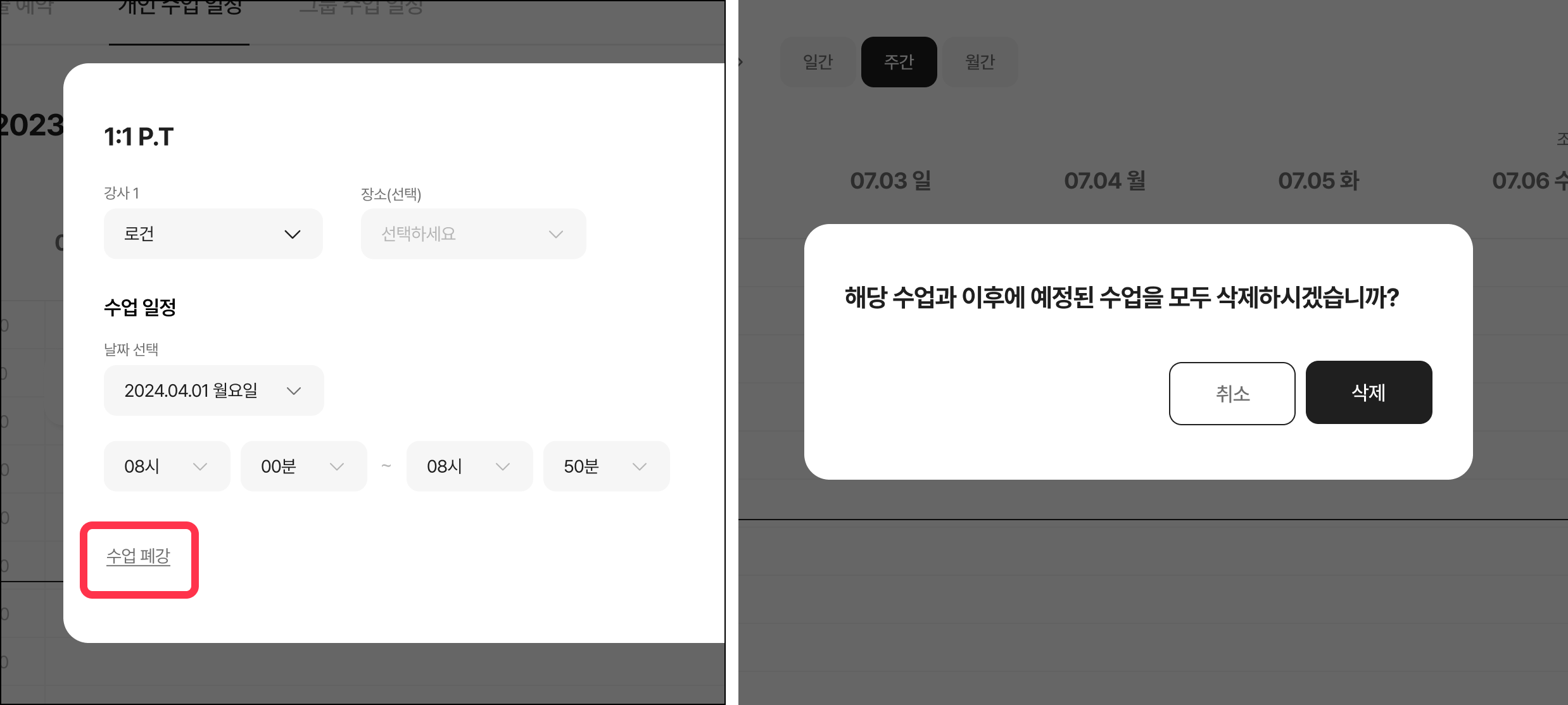Image resolution: width=1568 pixels, height=705 pixels.
Task: Select the 07.04 월 column header
Action: (1105, 181)
